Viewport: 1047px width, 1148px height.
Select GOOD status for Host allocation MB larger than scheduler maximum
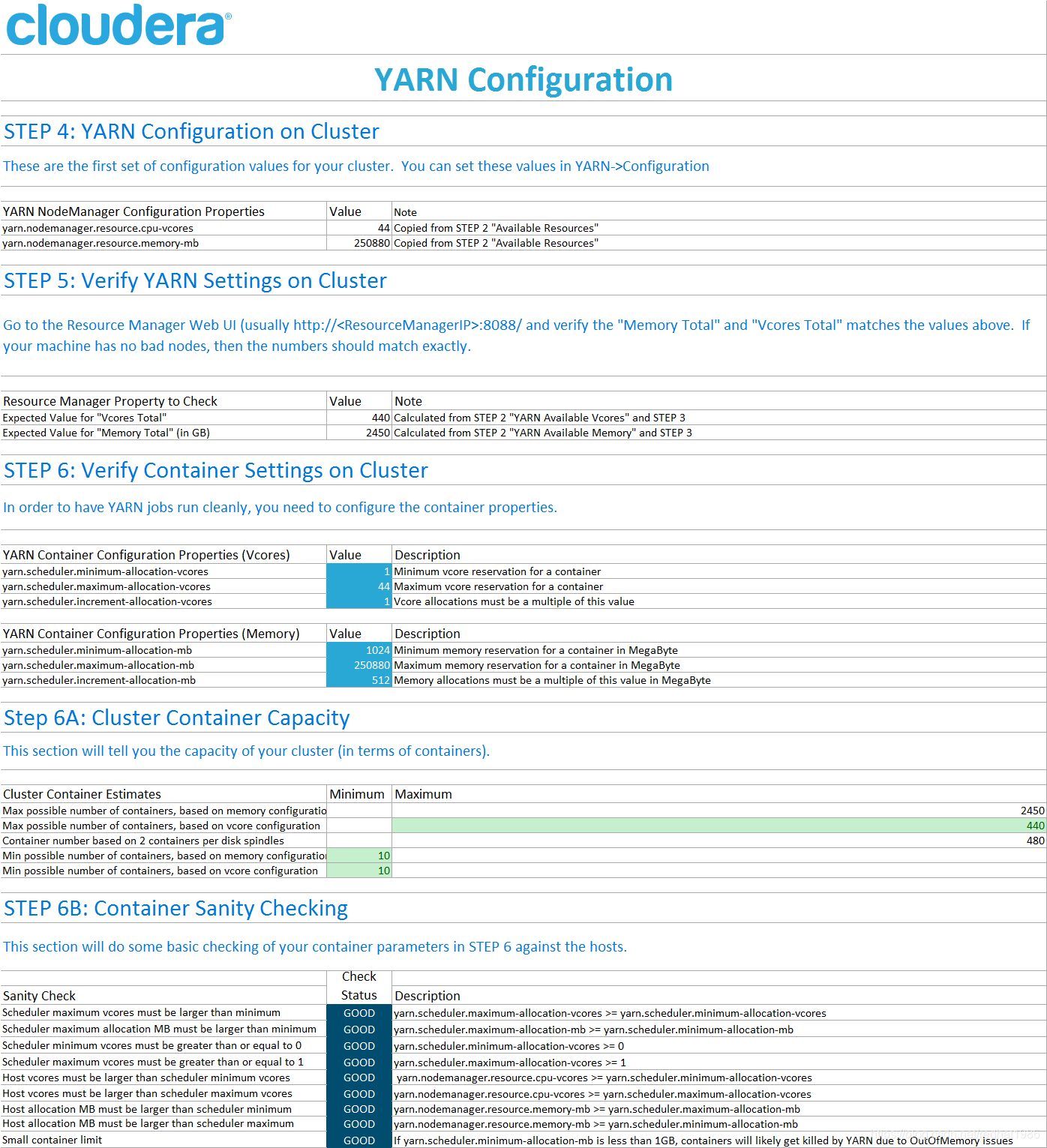click(x=359, y=1124)
